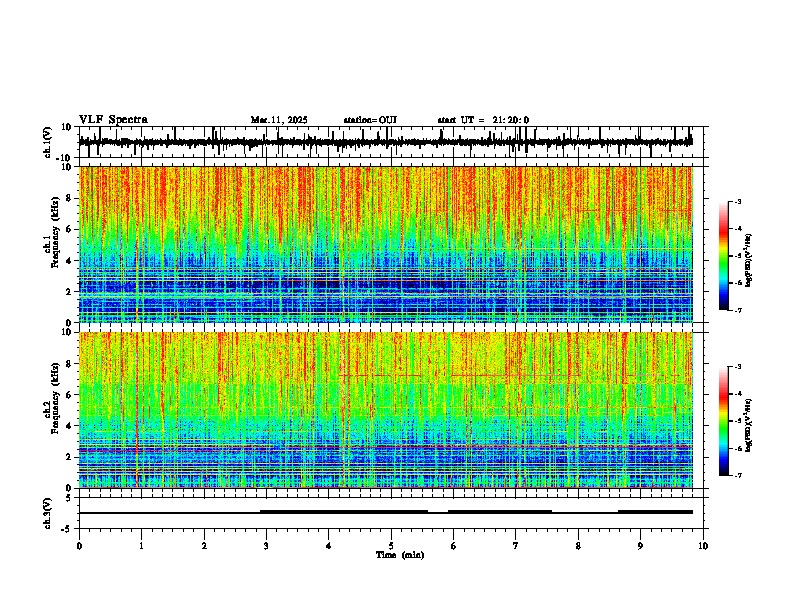
Task: Click the ch.1 color scale bar
Action: [723, 256]
